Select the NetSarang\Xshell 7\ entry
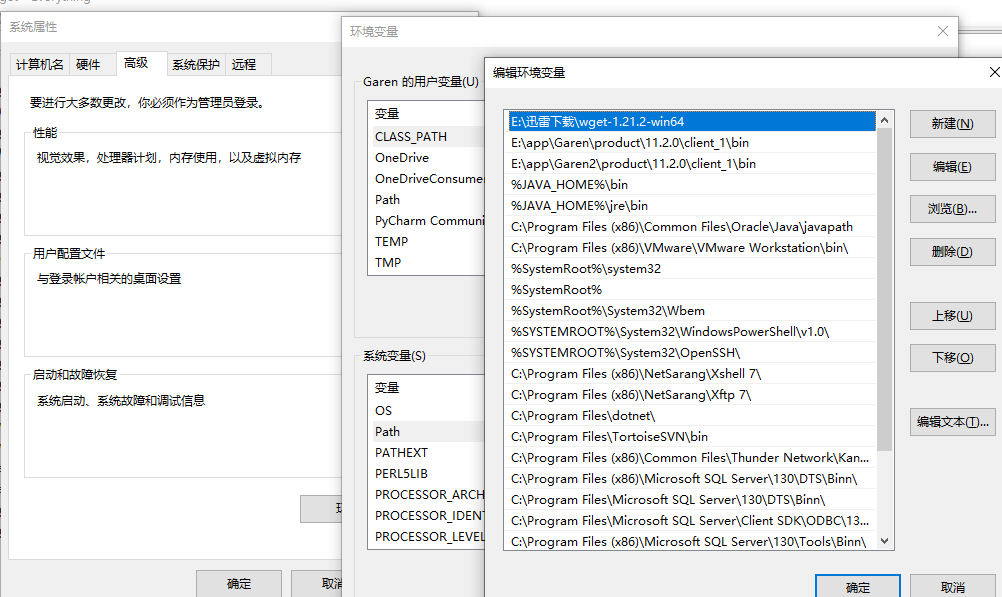1002x597 pixels. pyautogui.click(x=691, y=374)
